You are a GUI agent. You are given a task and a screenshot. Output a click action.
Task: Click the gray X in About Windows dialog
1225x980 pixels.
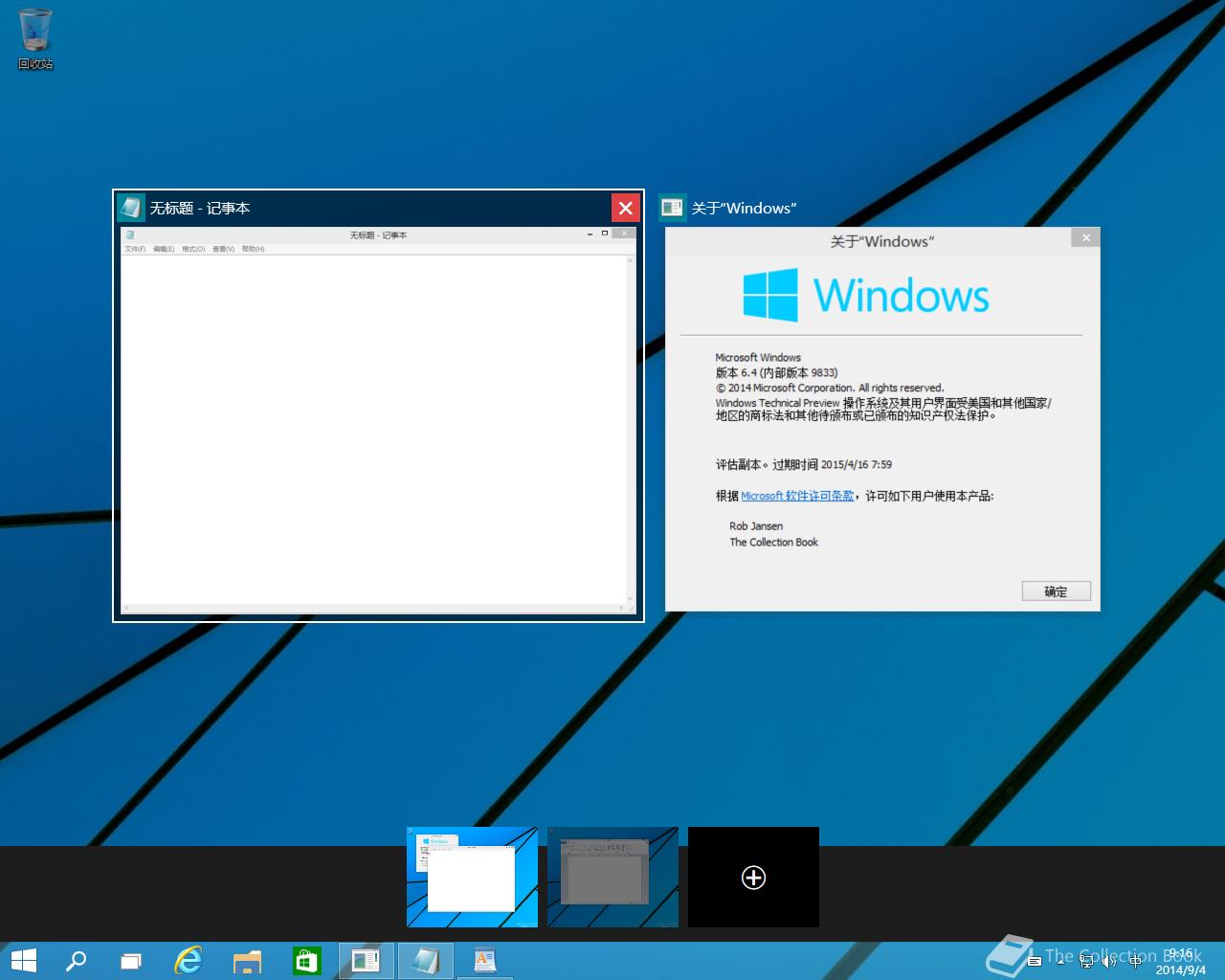[1085, 236]
